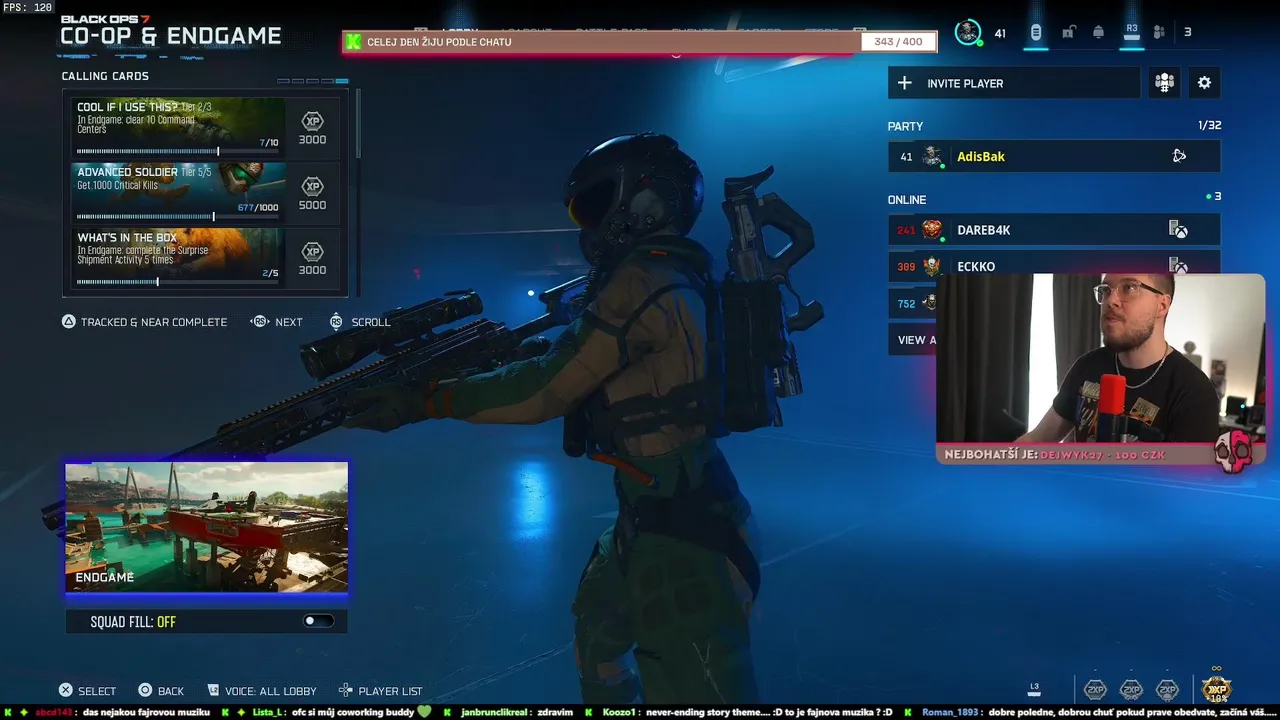Viewport: 1280px width, 720px height.
Task: Open the R3 tab icon in top bar
Action: coord(1132,31)
